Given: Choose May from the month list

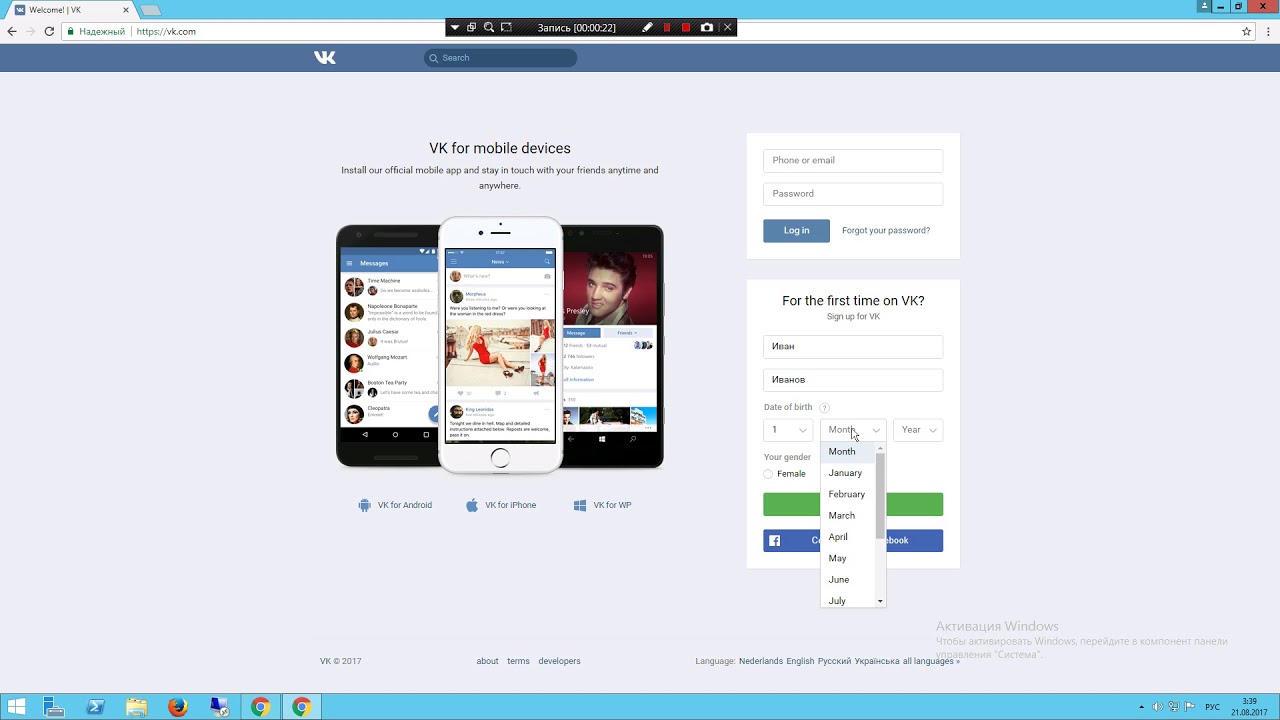Looking at the screenshot, I should [x=848, y=558].
